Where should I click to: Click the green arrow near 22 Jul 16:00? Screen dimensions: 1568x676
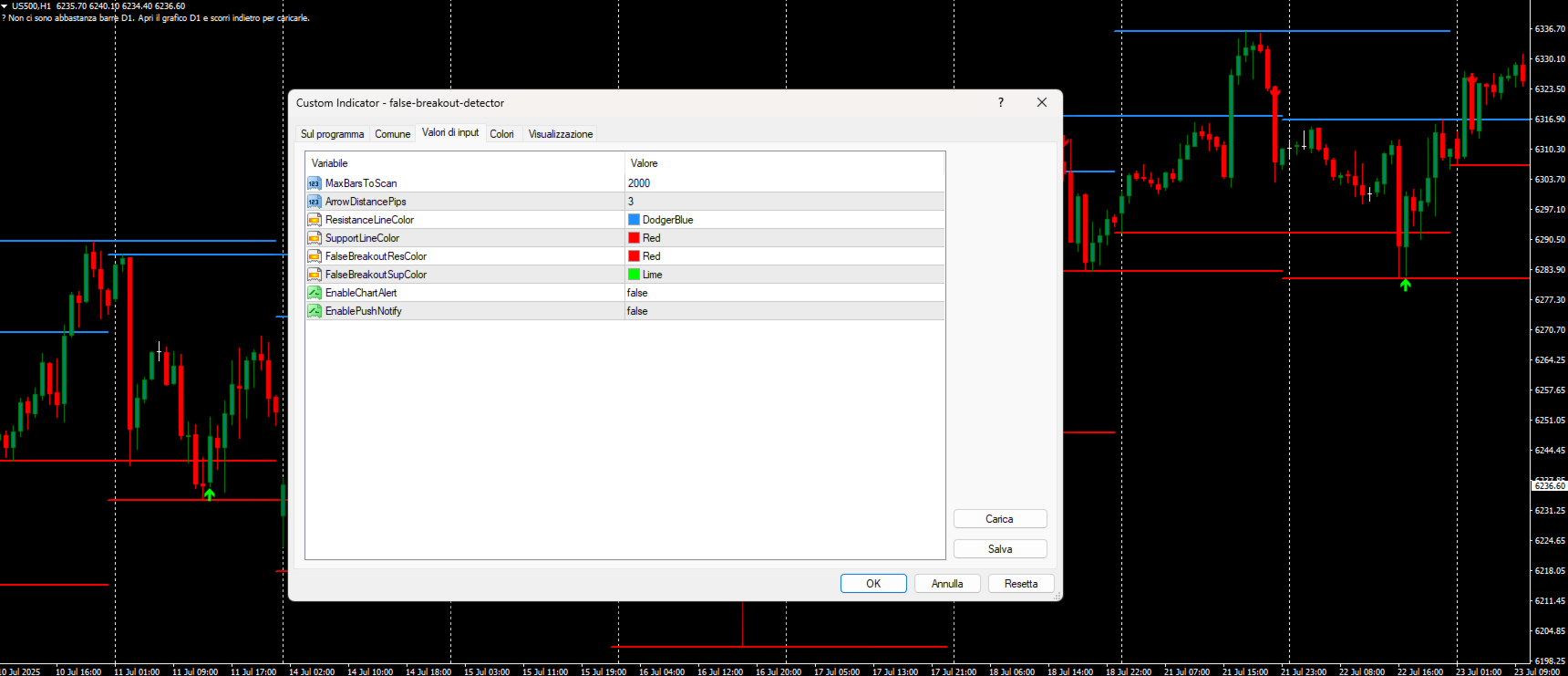[x=1406, y=285]
